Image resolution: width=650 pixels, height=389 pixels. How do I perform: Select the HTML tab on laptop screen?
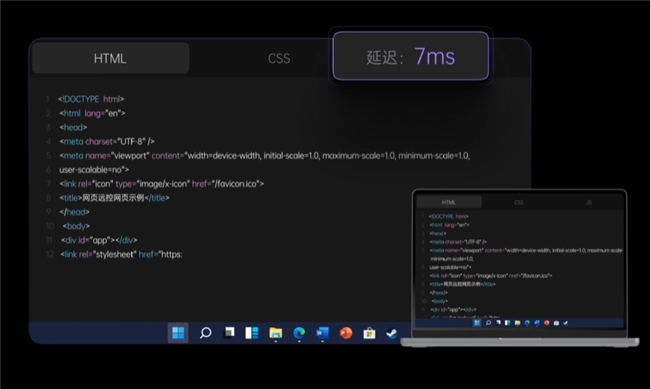(x=449, y=202)
